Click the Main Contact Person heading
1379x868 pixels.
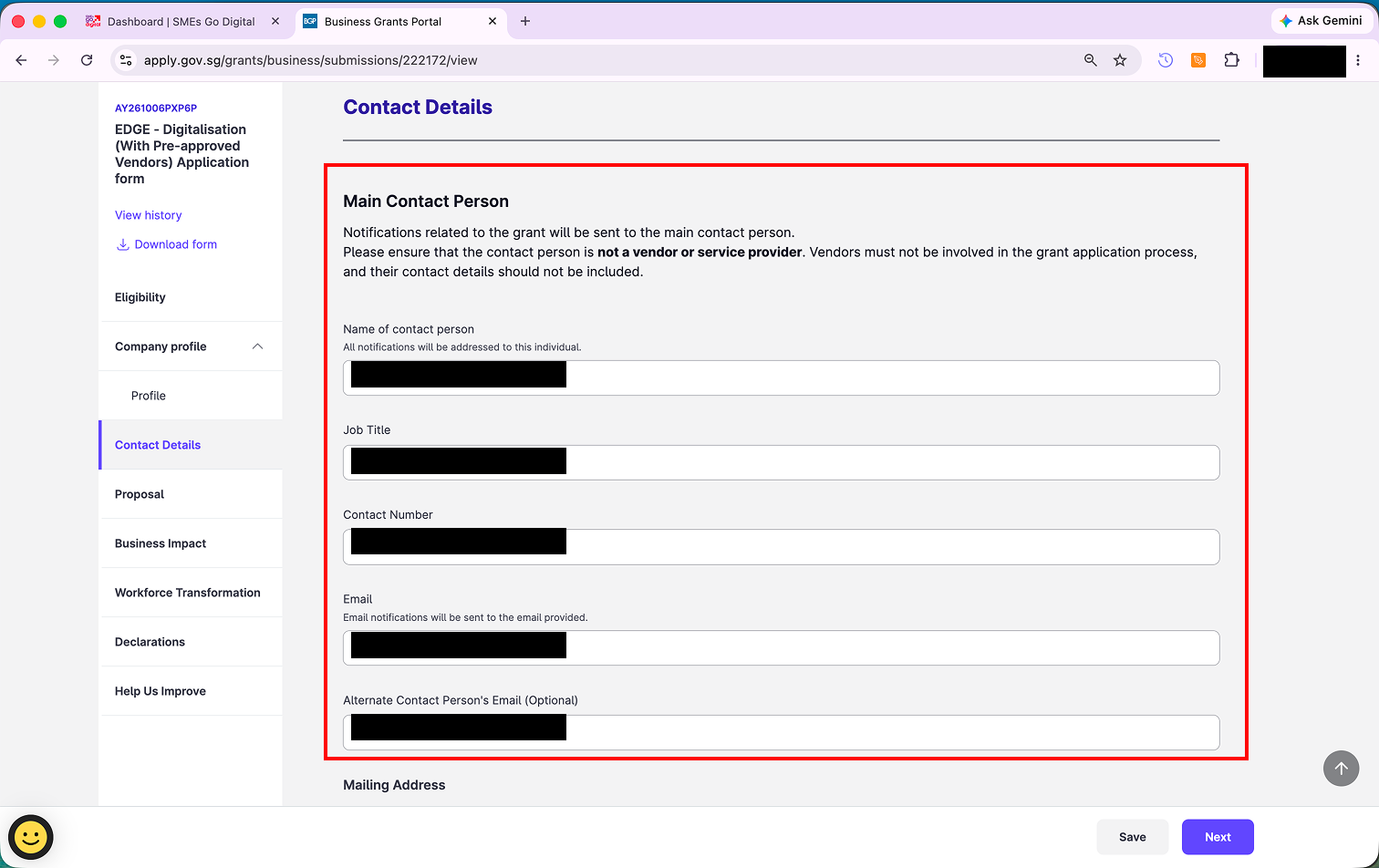click(x=426, y=201)
